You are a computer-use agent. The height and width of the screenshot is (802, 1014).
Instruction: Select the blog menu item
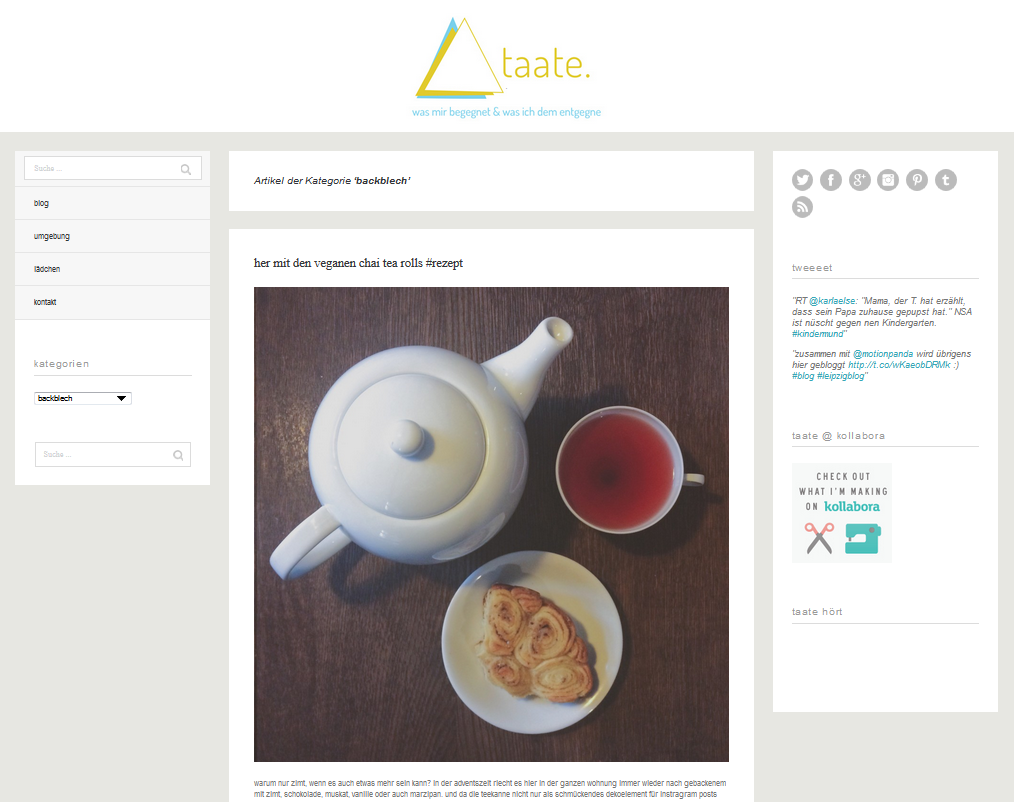click(x=113, y=203)
